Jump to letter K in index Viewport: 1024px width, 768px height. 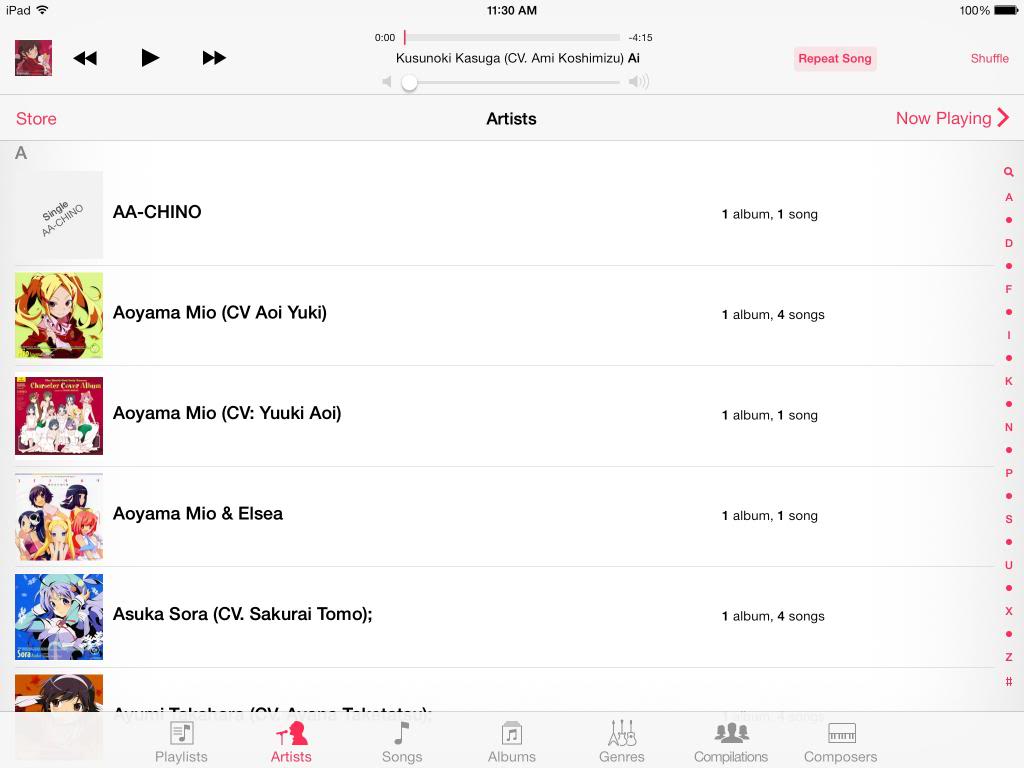tap(1009, 381)
